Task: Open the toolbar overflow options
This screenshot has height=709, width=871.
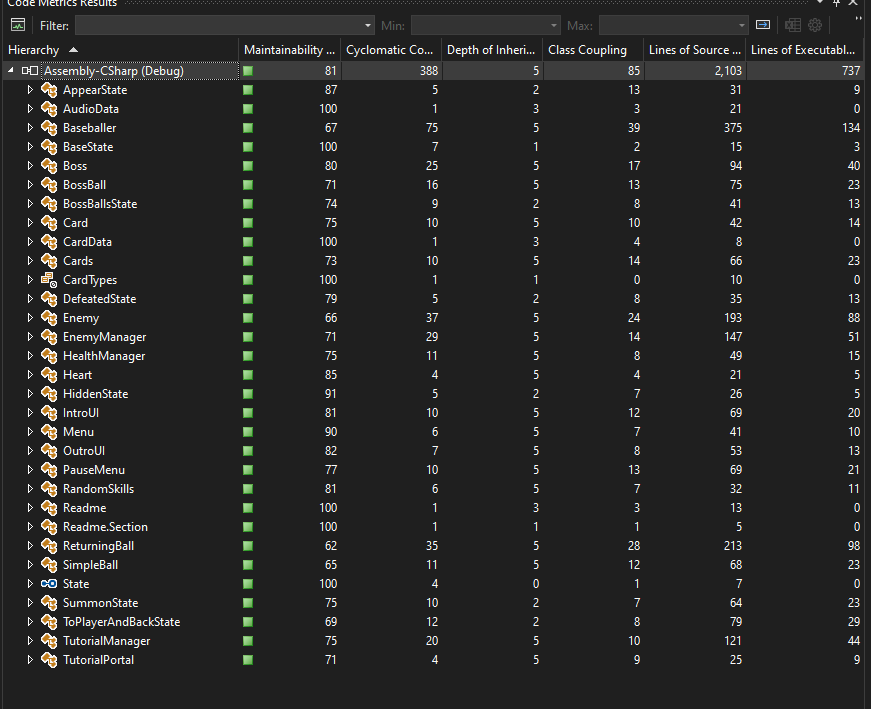Action: [859, 21]
